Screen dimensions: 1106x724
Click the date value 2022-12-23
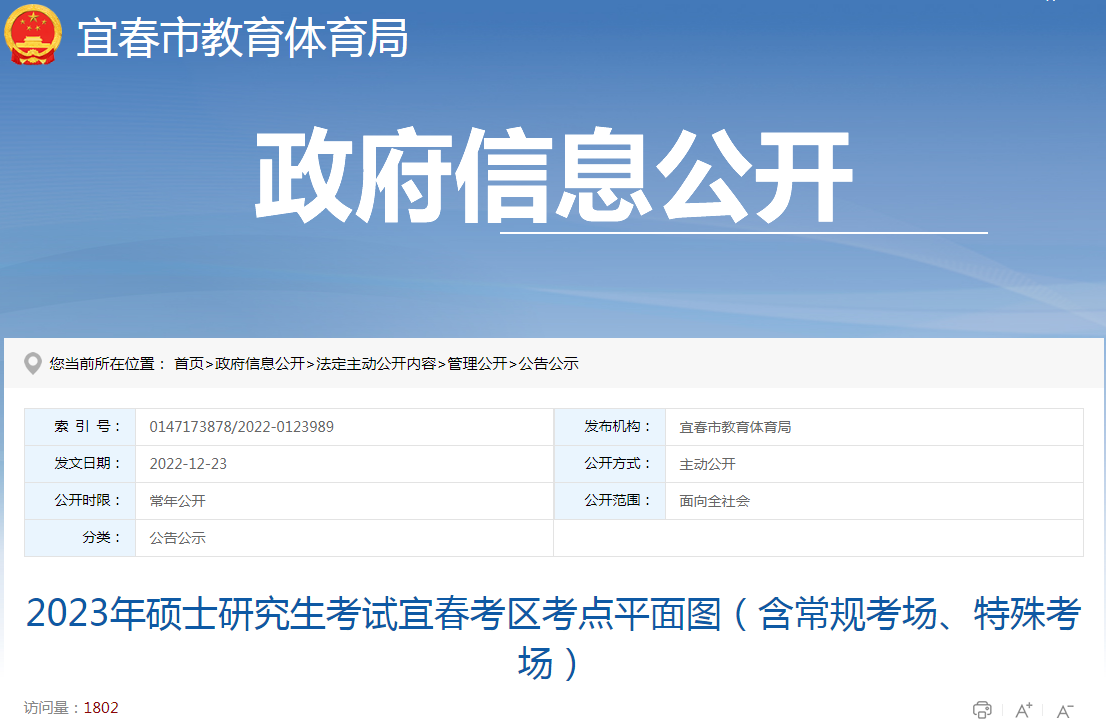click(x=188, y=464)
